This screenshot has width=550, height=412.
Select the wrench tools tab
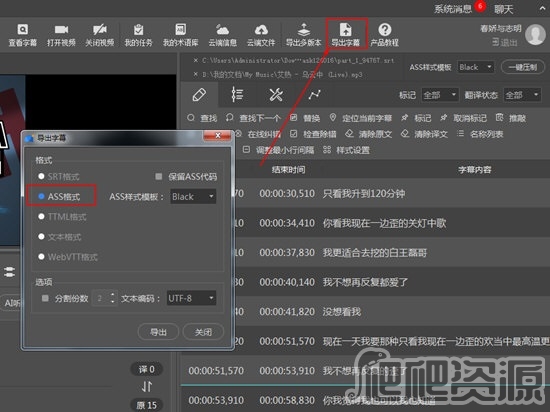coord(276,95)
